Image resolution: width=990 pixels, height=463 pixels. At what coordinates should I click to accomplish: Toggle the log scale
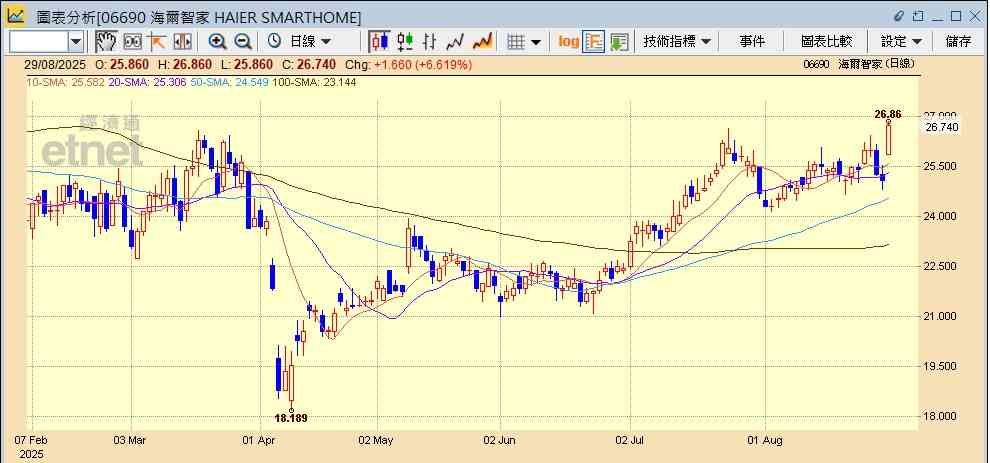pyautogui.click(x=568, y=42)
